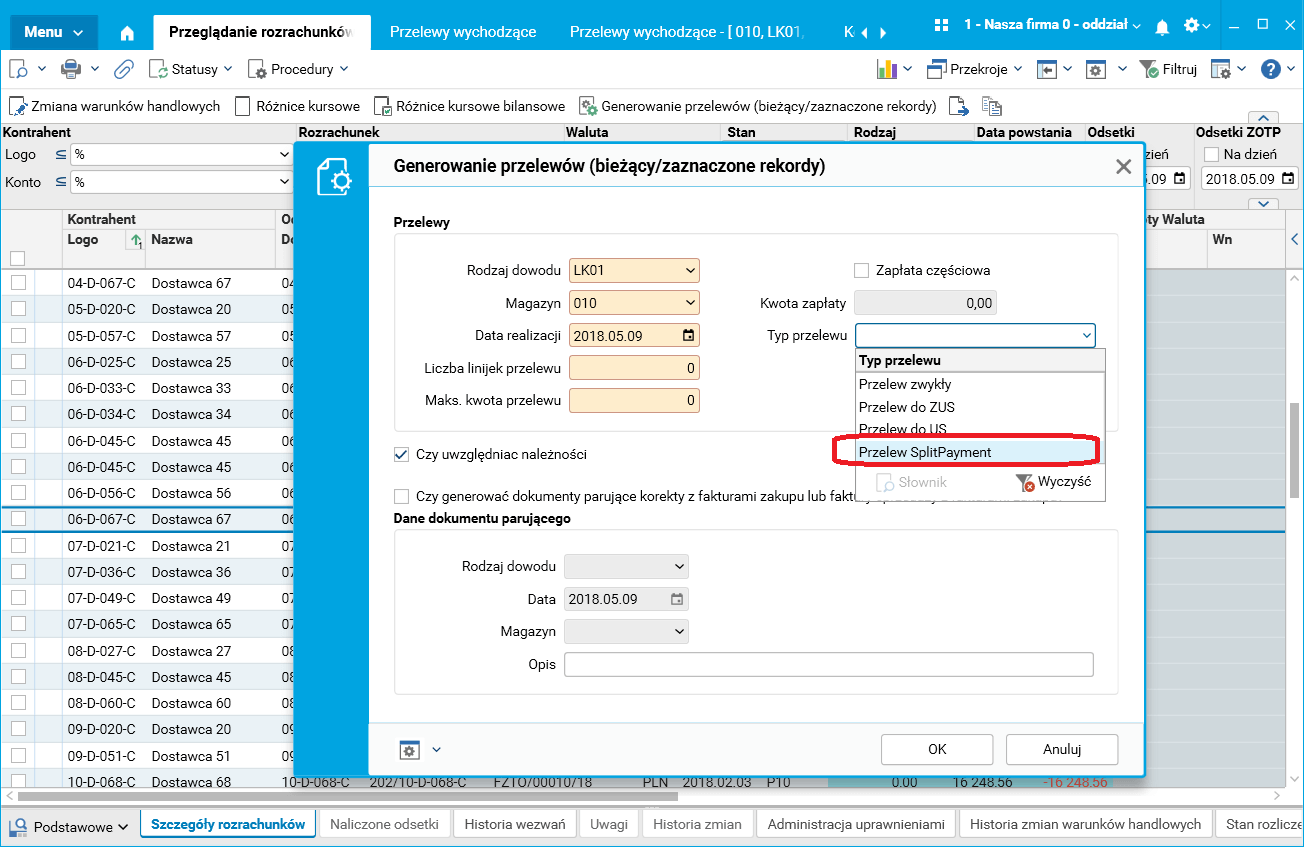
Task: Uncheck Czy uwzględniać należności
Action: click(401, 454)
